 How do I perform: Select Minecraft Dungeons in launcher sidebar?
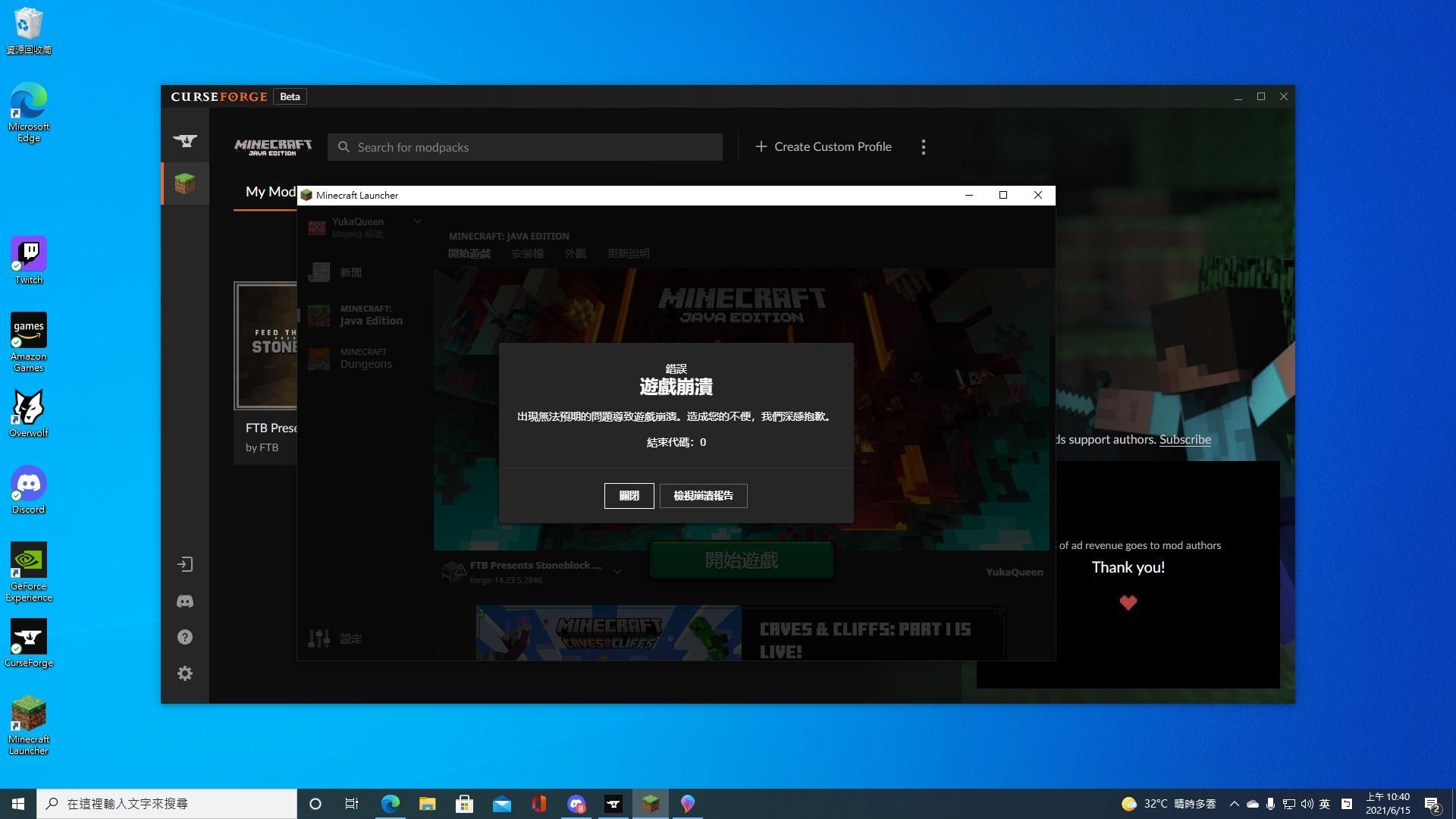(x=364, y=358)
